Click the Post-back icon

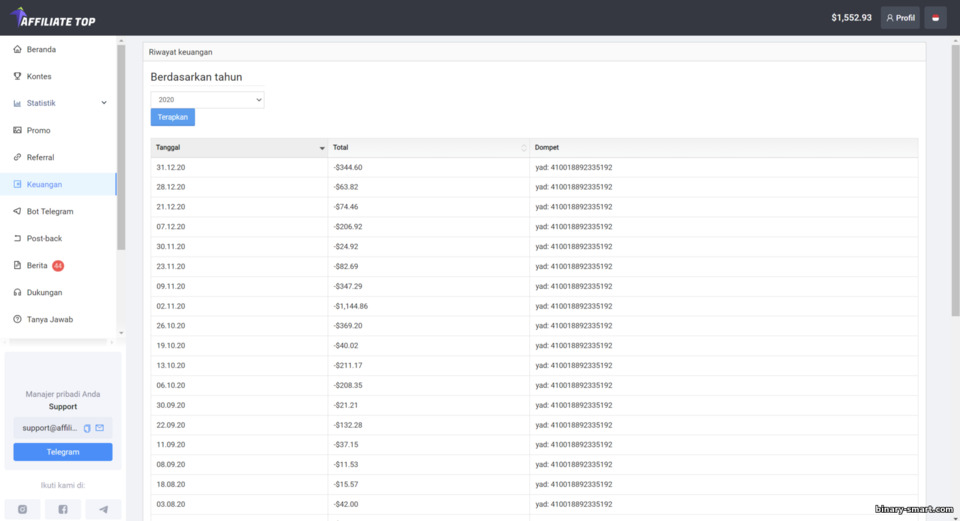click(x=17, y=238)
